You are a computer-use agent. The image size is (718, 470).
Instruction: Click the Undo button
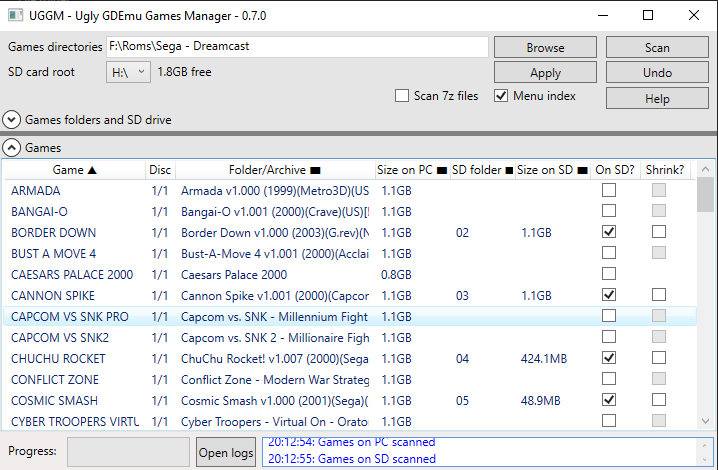coord(657,72)
